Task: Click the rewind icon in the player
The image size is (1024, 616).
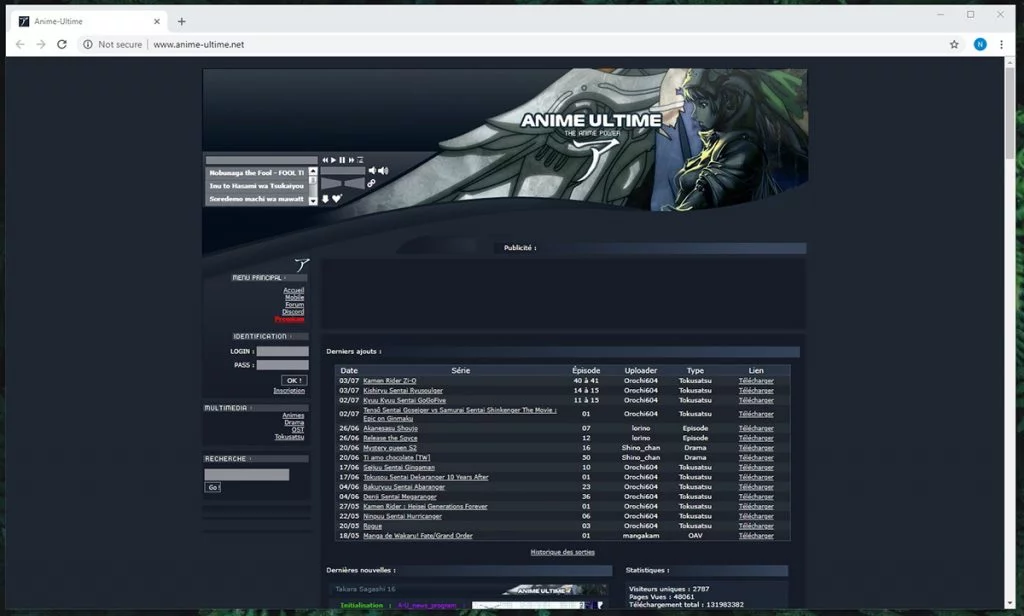Action: [x=325, y=160]
